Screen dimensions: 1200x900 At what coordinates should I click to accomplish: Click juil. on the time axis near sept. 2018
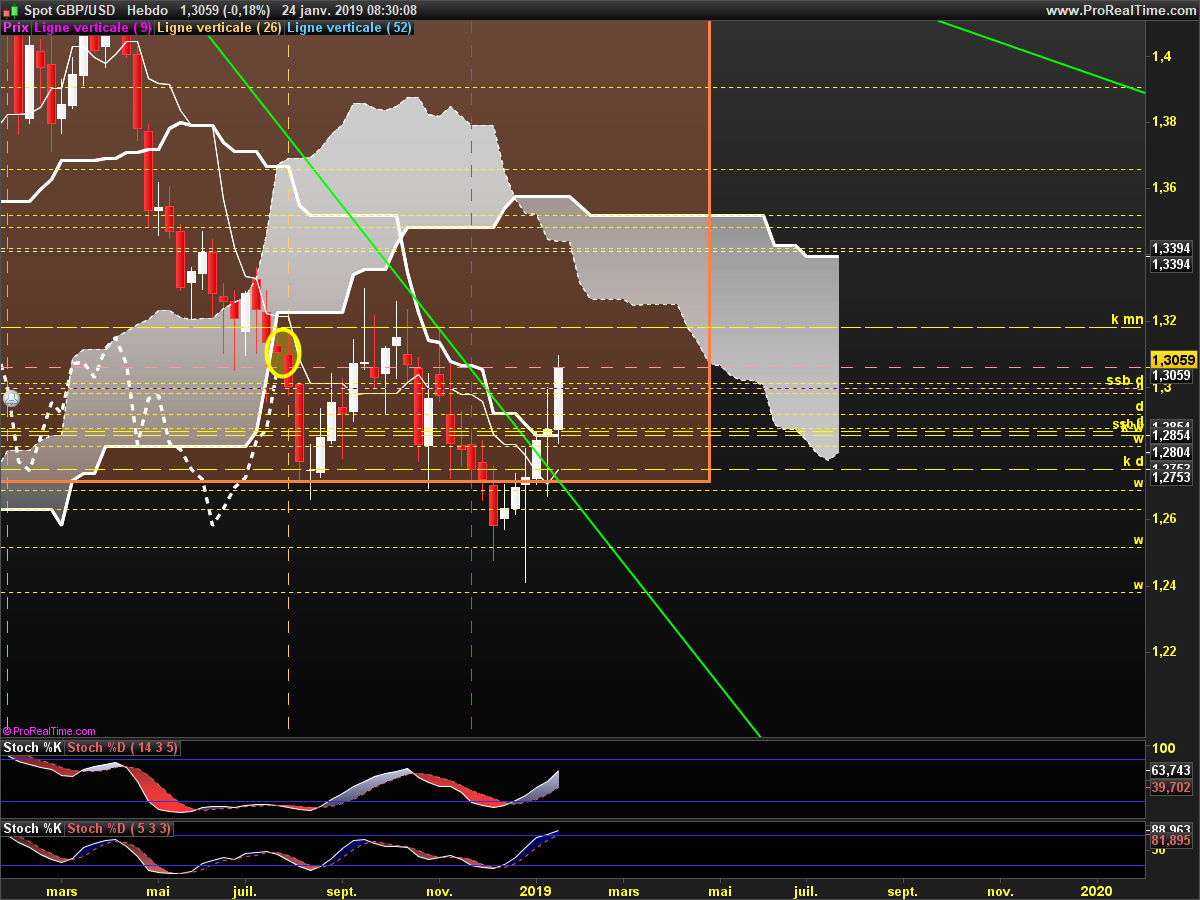point(245,890)
